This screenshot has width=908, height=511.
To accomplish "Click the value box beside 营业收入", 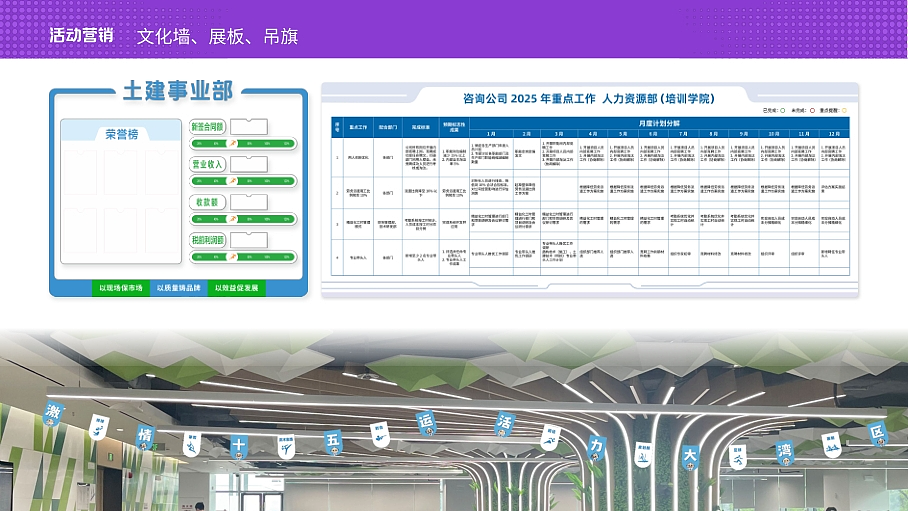I will pyautogui.click(x=249, y=164).
